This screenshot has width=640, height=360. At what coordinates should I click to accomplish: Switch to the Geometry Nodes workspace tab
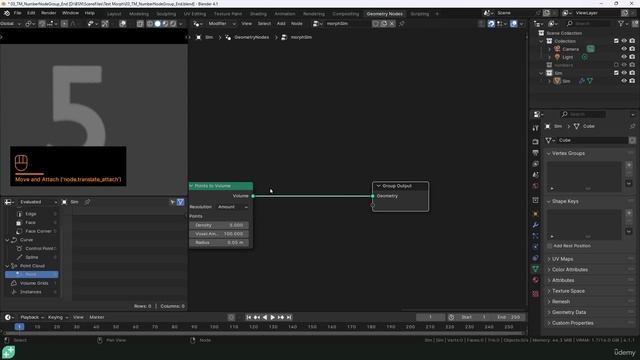click(x=384, y=13)
